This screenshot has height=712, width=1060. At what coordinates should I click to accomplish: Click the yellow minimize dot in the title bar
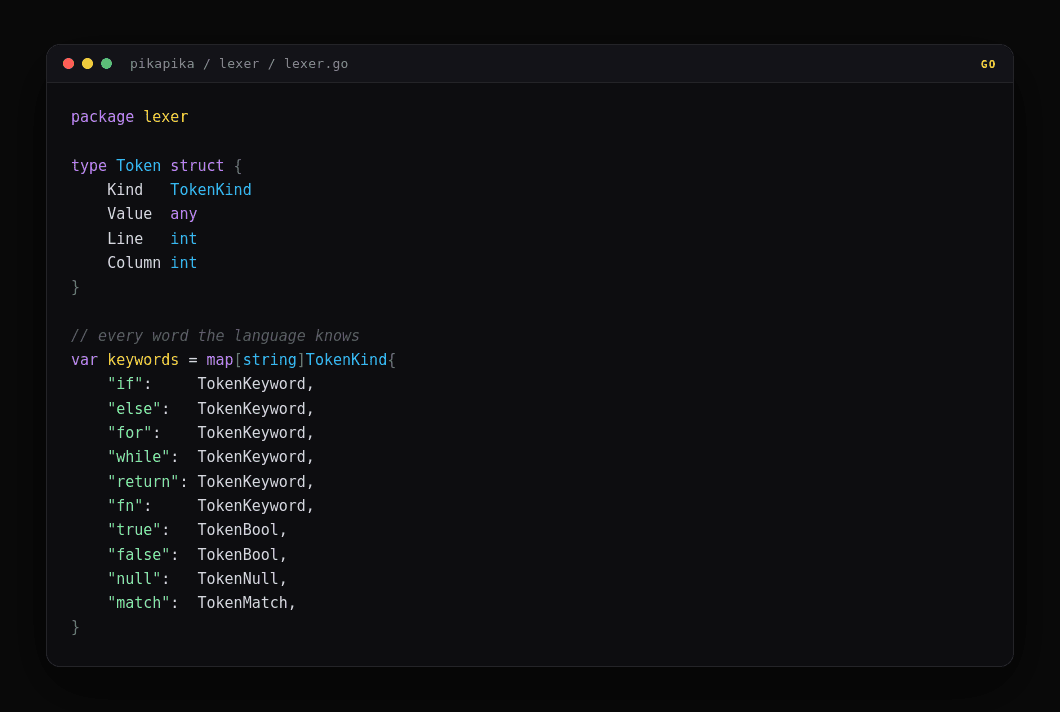coord(87,64)
